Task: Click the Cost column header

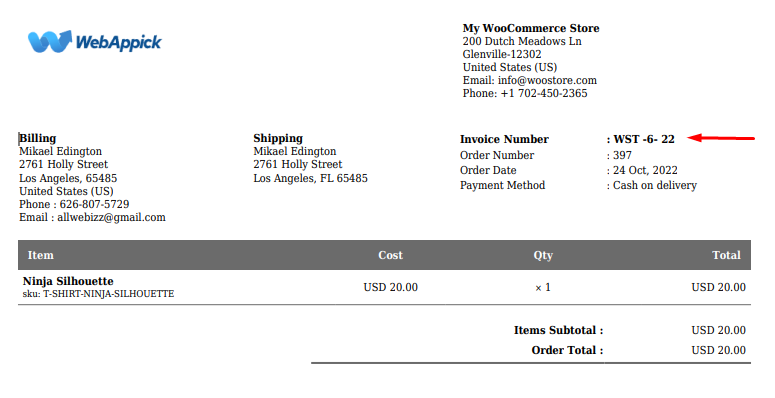Action: click(x=390, y=256)
